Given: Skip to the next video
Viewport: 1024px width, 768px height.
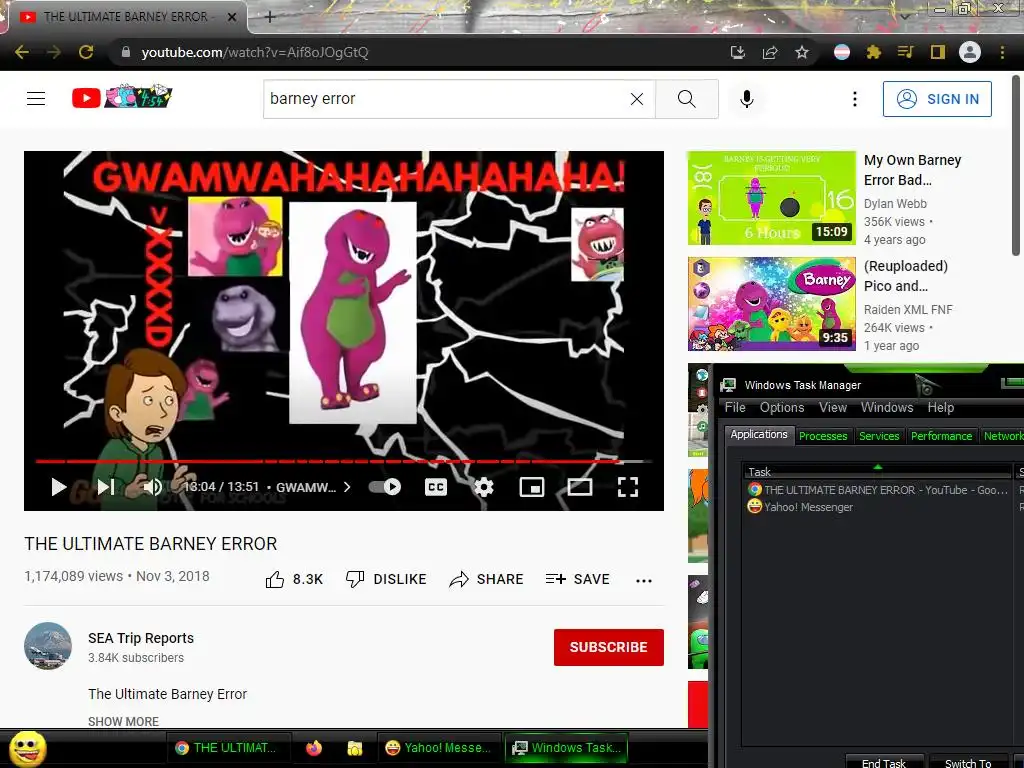Looking at the screenshot, I should pos(106,487).
